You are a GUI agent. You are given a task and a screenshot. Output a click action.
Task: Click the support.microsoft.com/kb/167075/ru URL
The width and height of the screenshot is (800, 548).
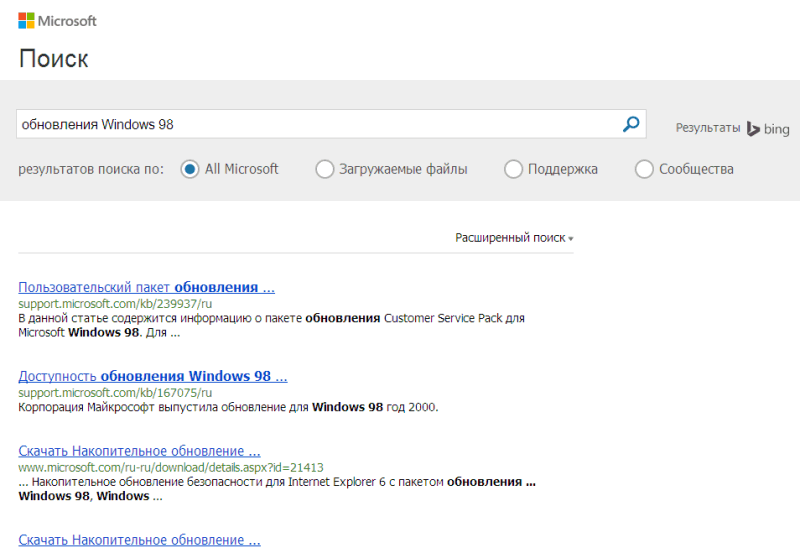[x=115, y=392]
